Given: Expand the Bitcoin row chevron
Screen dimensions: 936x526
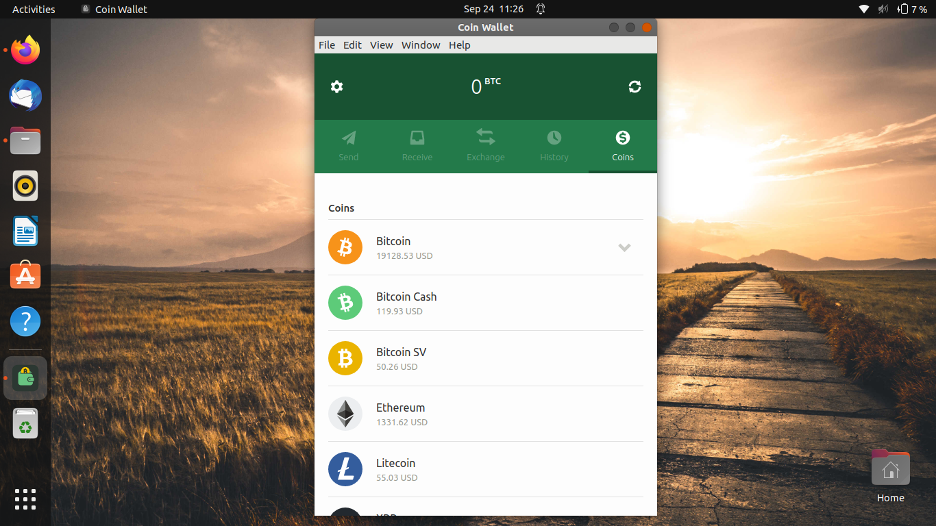Looking at the screenshot, I should pos(624,247).
